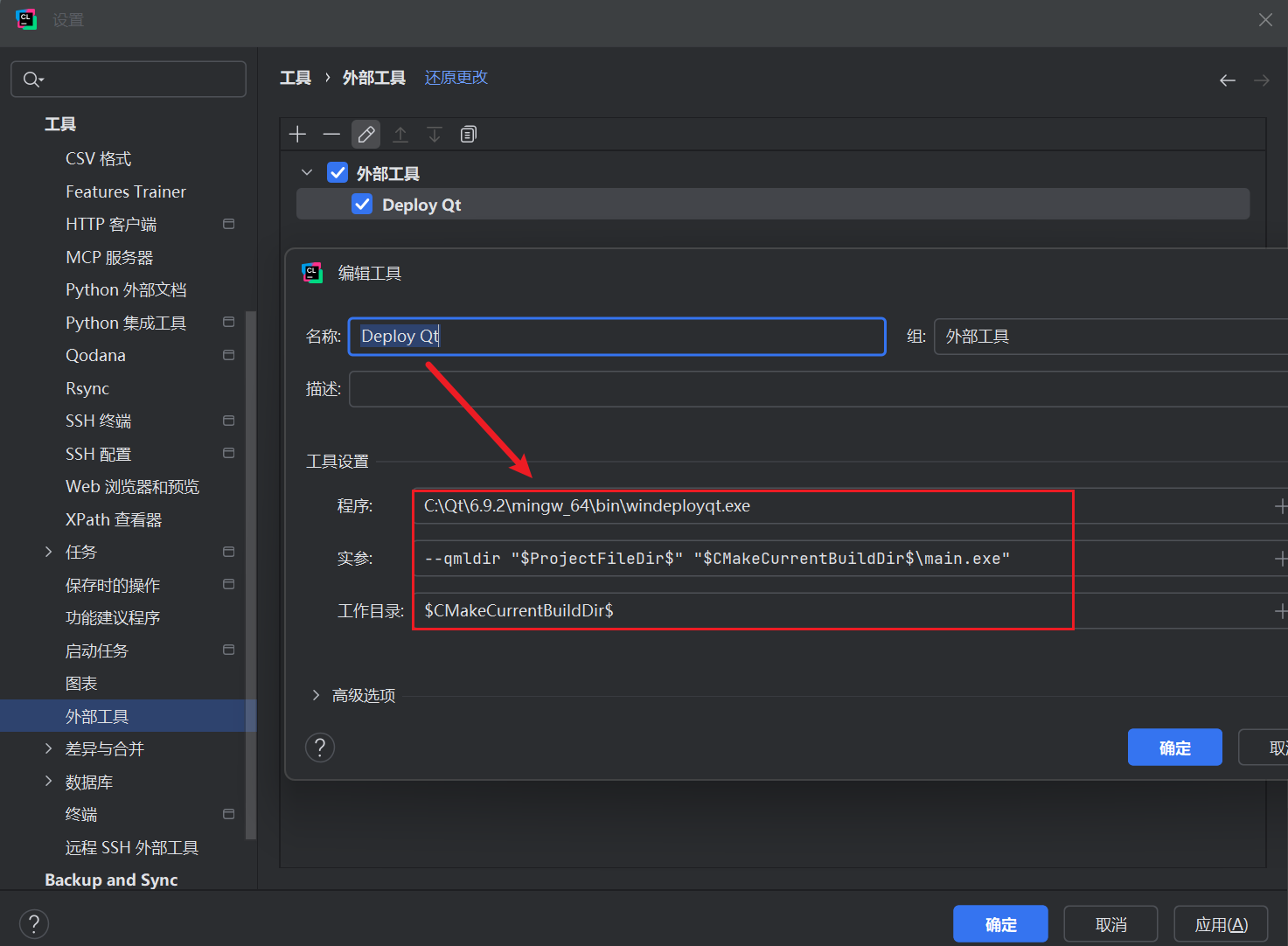Select the Deploy Qt row in the tools list
Image resolution: width=1288 pixels, height=946 pixels.
point(773,205)
